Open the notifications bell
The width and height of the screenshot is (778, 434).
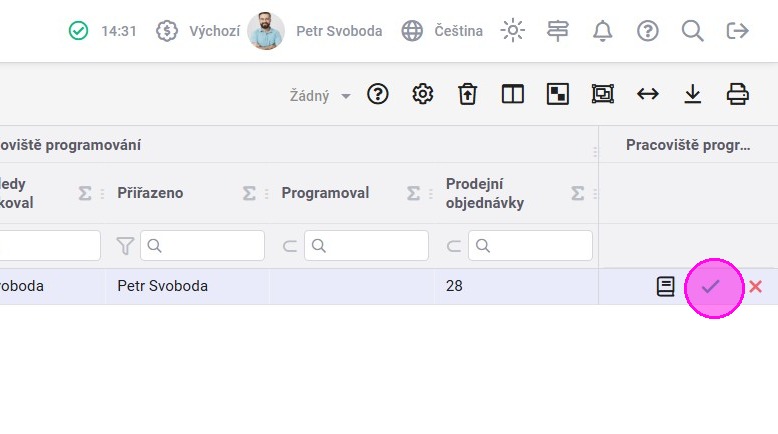click(602, 31)
